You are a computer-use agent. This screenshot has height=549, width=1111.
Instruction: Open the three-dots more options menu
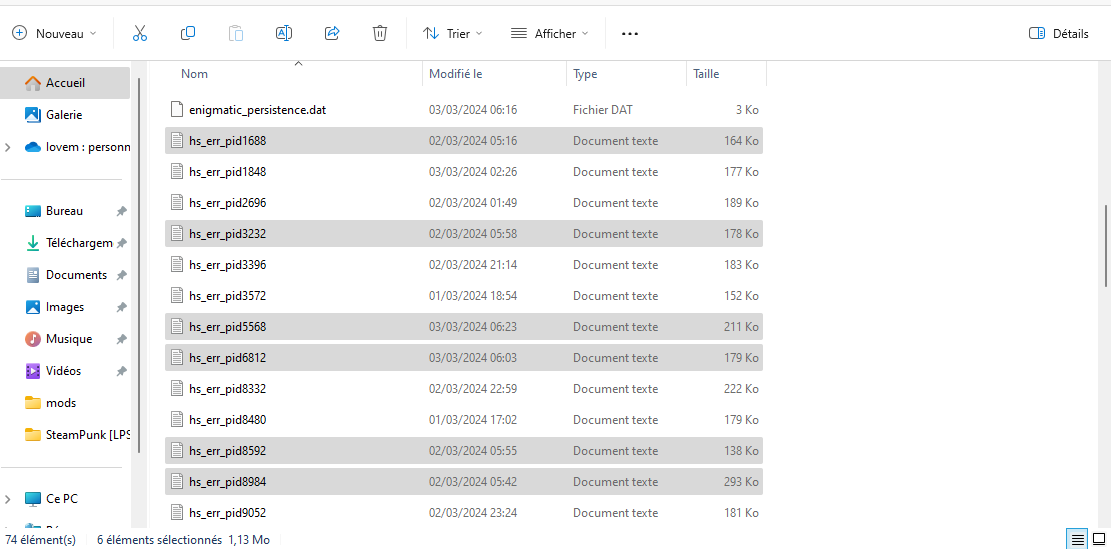630,33
